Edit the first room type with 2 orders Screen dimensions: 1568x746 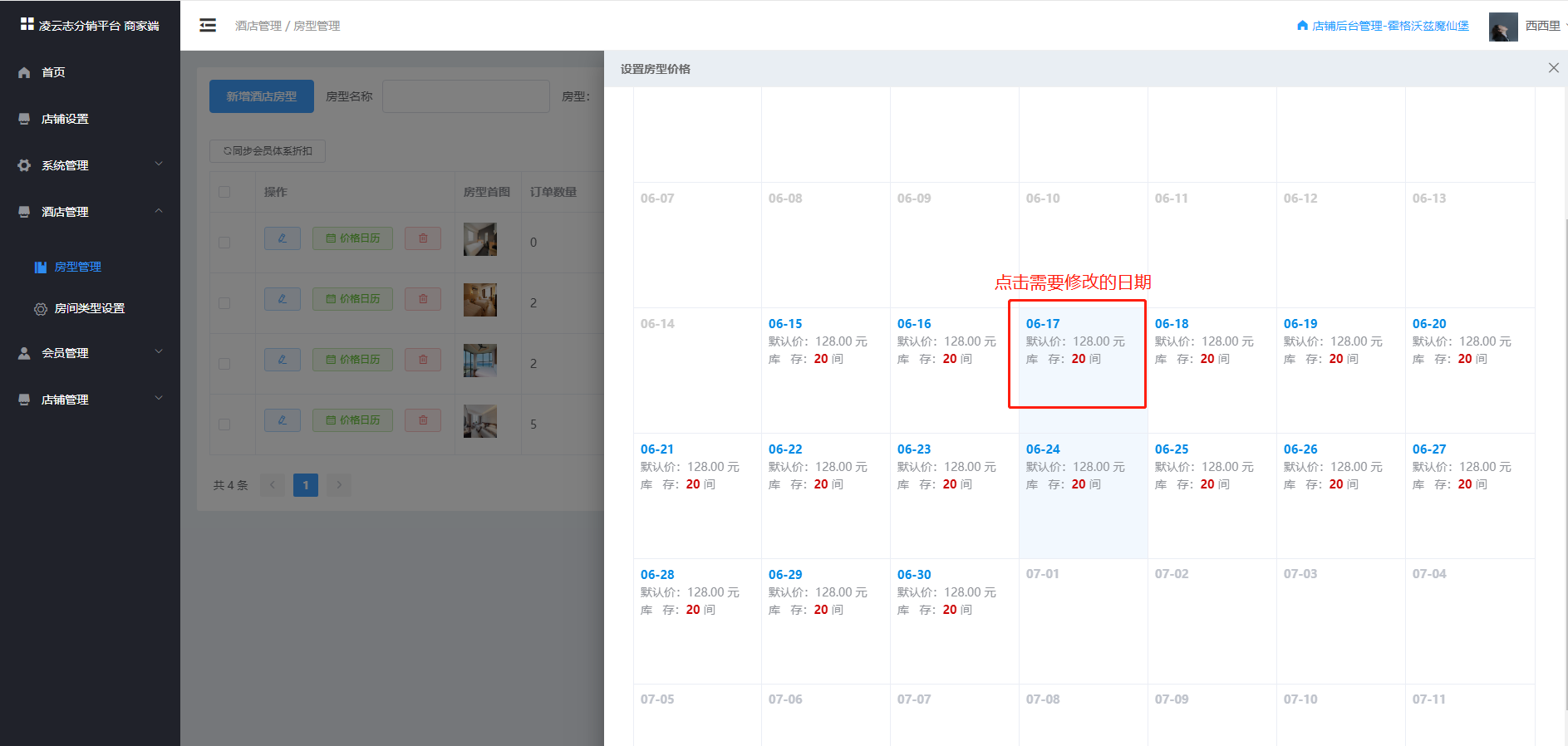click(283, 299)
